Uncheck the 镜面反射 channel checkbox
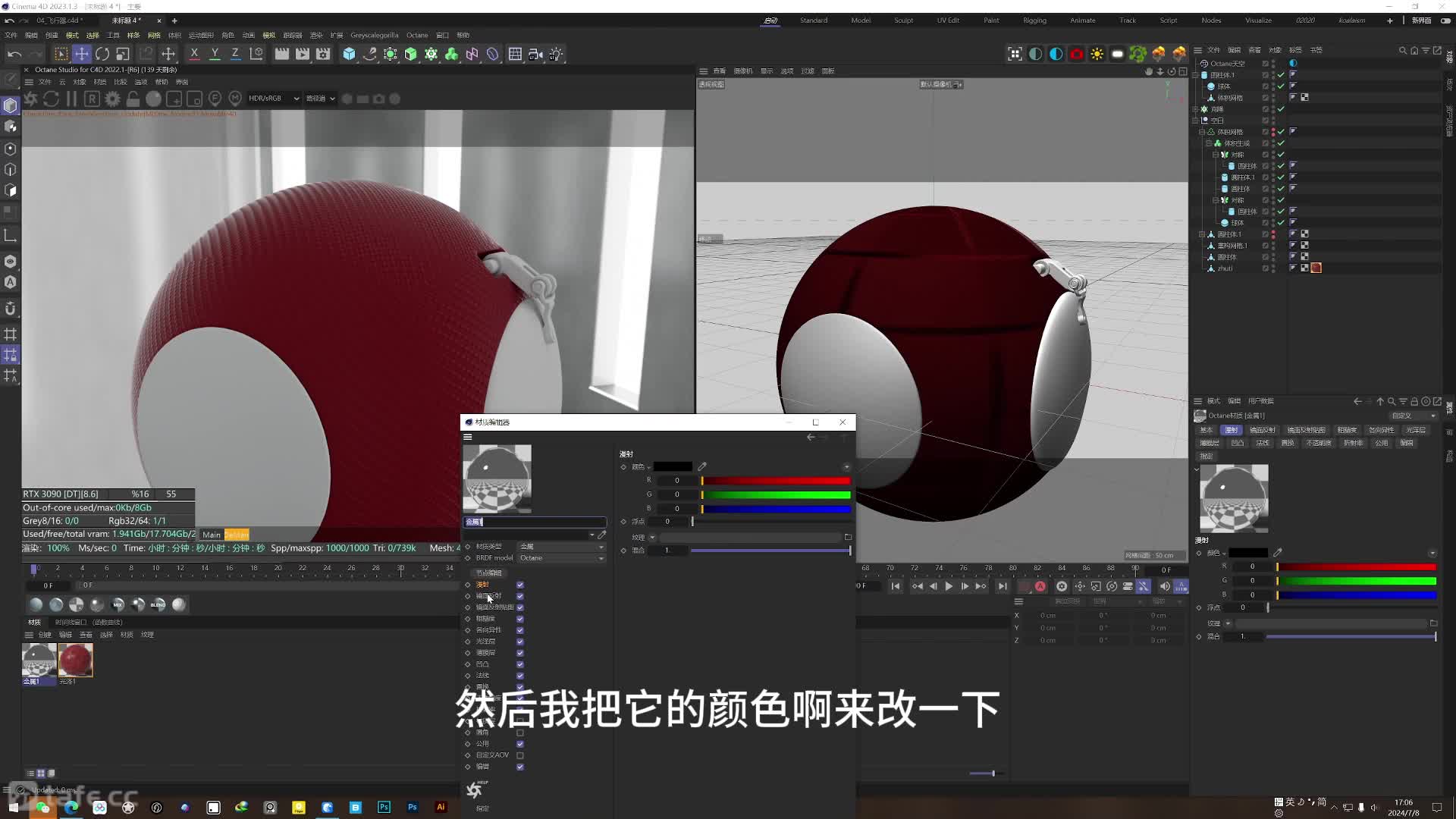1456x819 pixels. [x=520, y=596]
